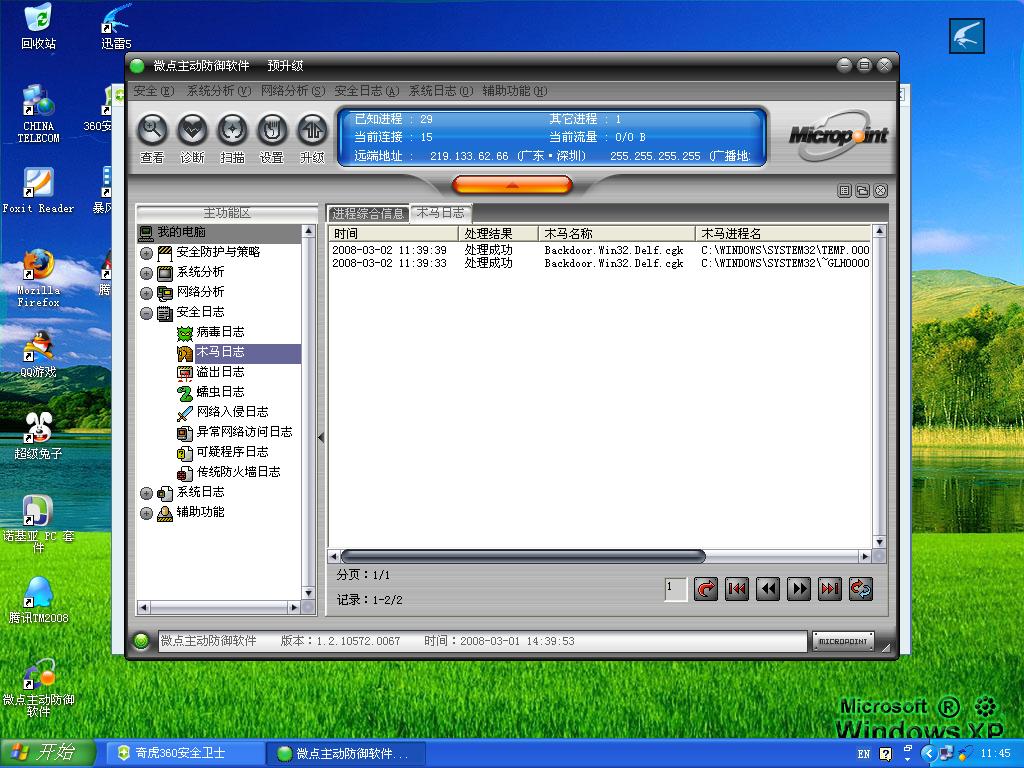Open 可疑程序日志 suspicious program log
The image size is (1024, 768).
(x=232, y=452)
